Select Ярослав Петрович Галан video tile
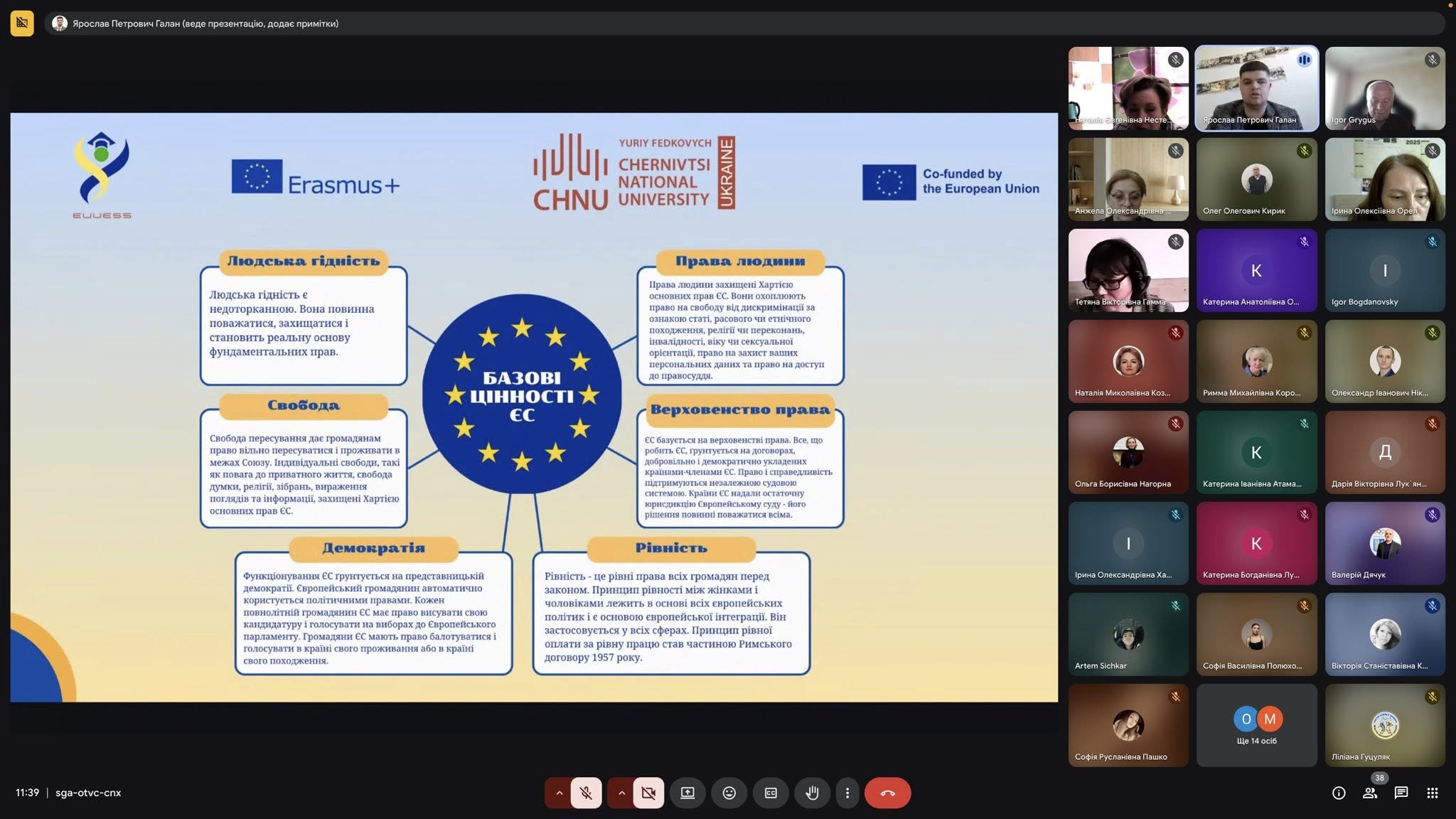Viewport: 1456px width, 819px height. (x=1256, y=88)
